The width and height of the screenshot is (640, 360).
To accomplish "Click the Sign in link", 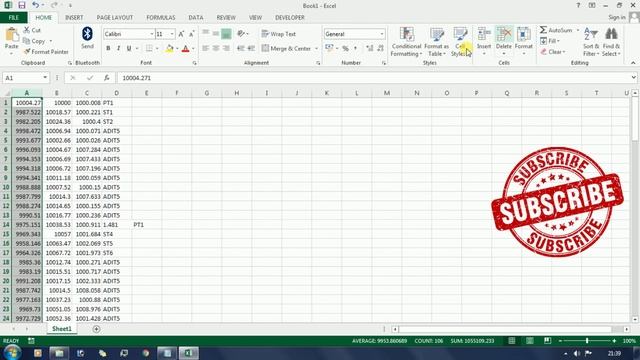I will coord(616,17).
